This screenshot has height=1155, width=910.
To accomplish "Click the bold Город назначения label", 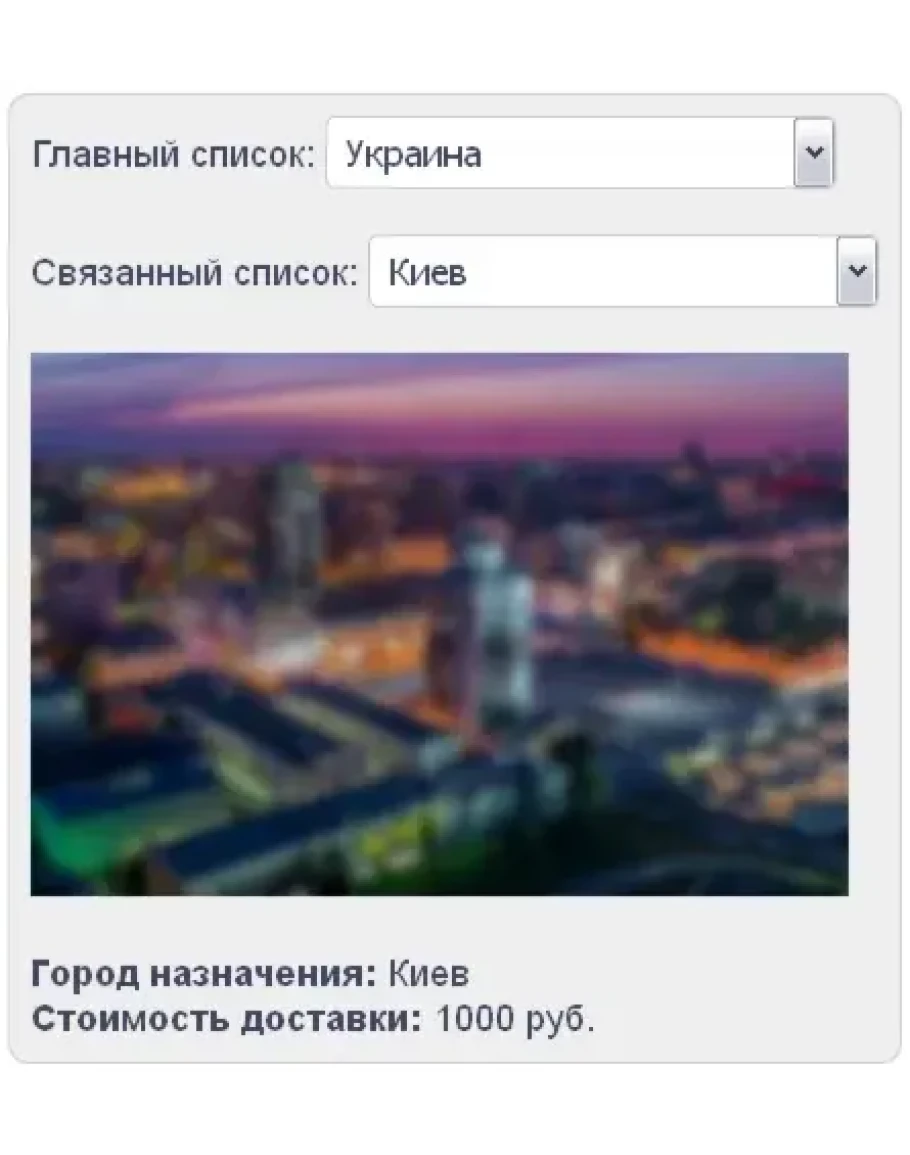I will [204, 974].
